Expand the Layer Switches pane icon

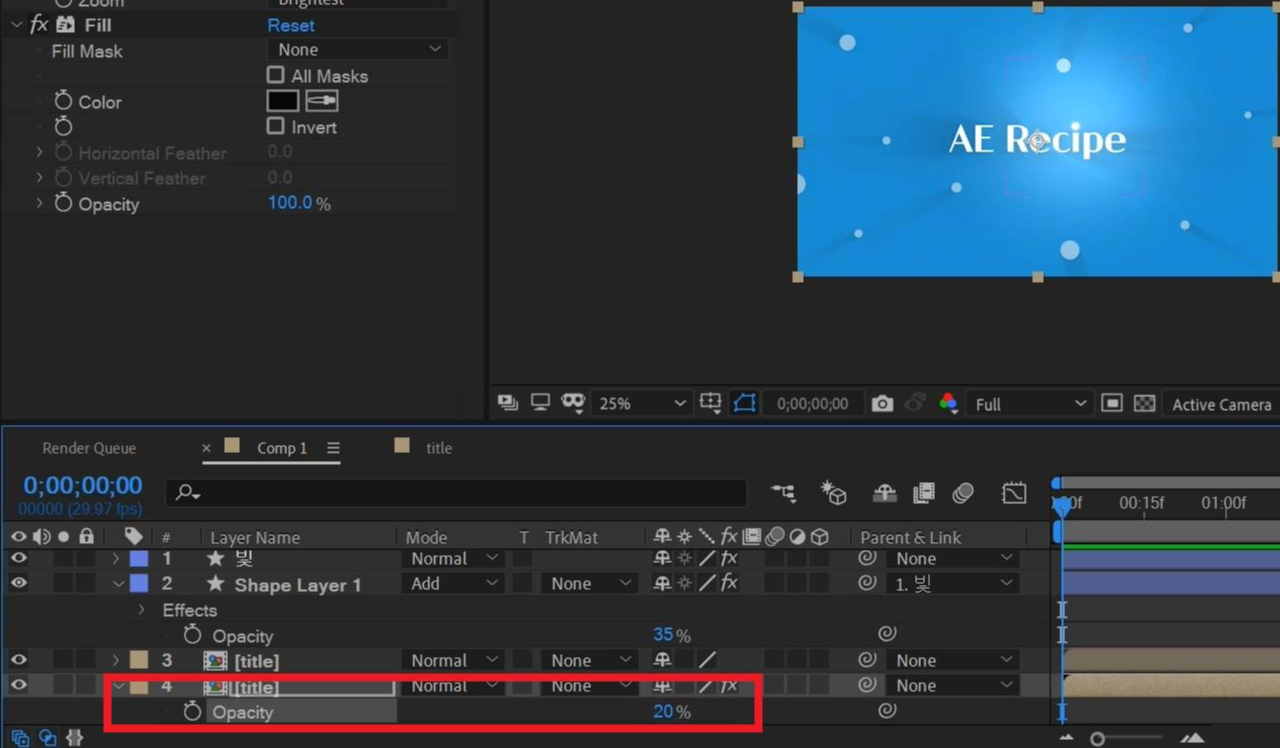point(20,738)
